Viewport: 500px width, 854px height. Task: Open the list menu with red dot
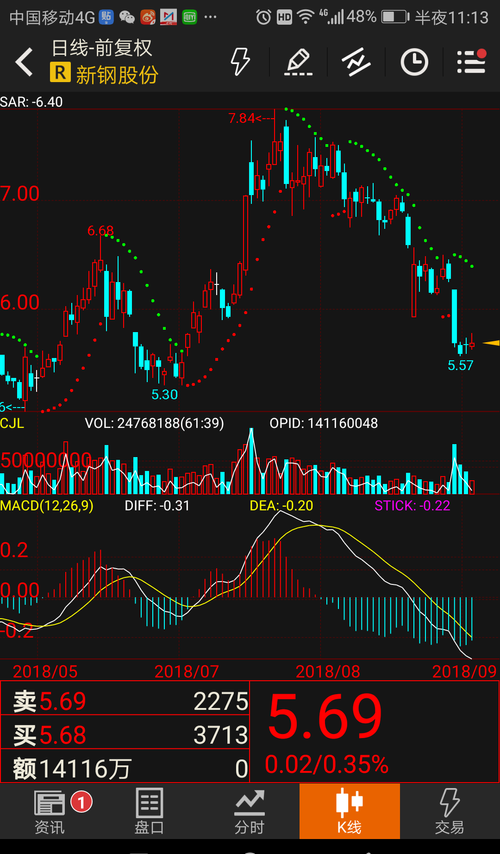pos(472,61)
